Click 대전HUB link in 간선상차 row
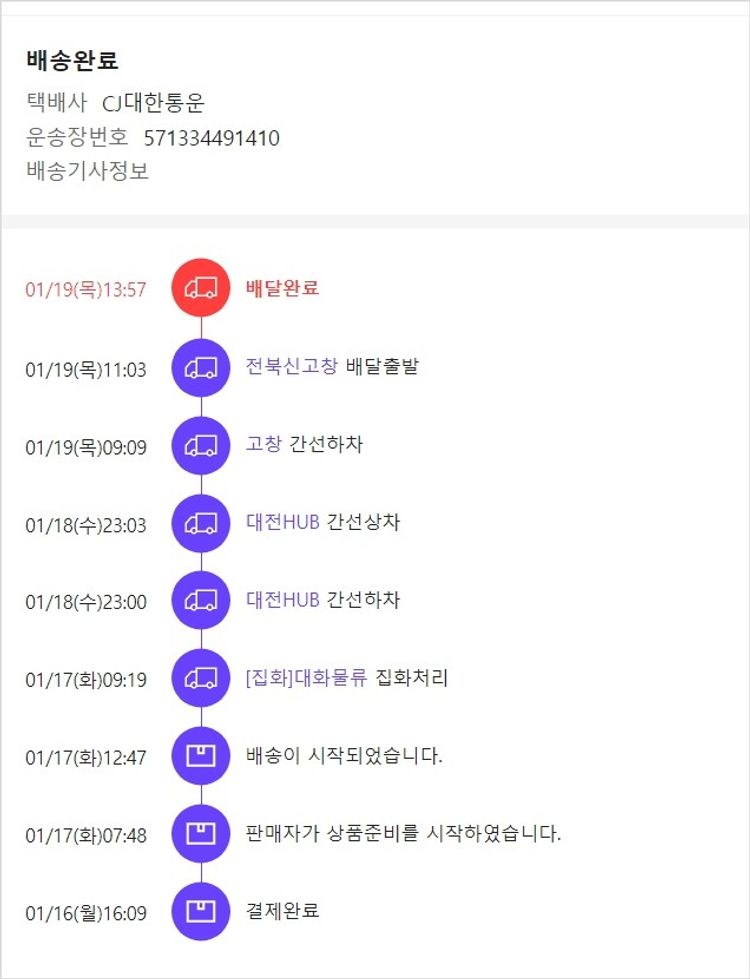The height and width of the screenshot is (979, 750). click(282, 522)
